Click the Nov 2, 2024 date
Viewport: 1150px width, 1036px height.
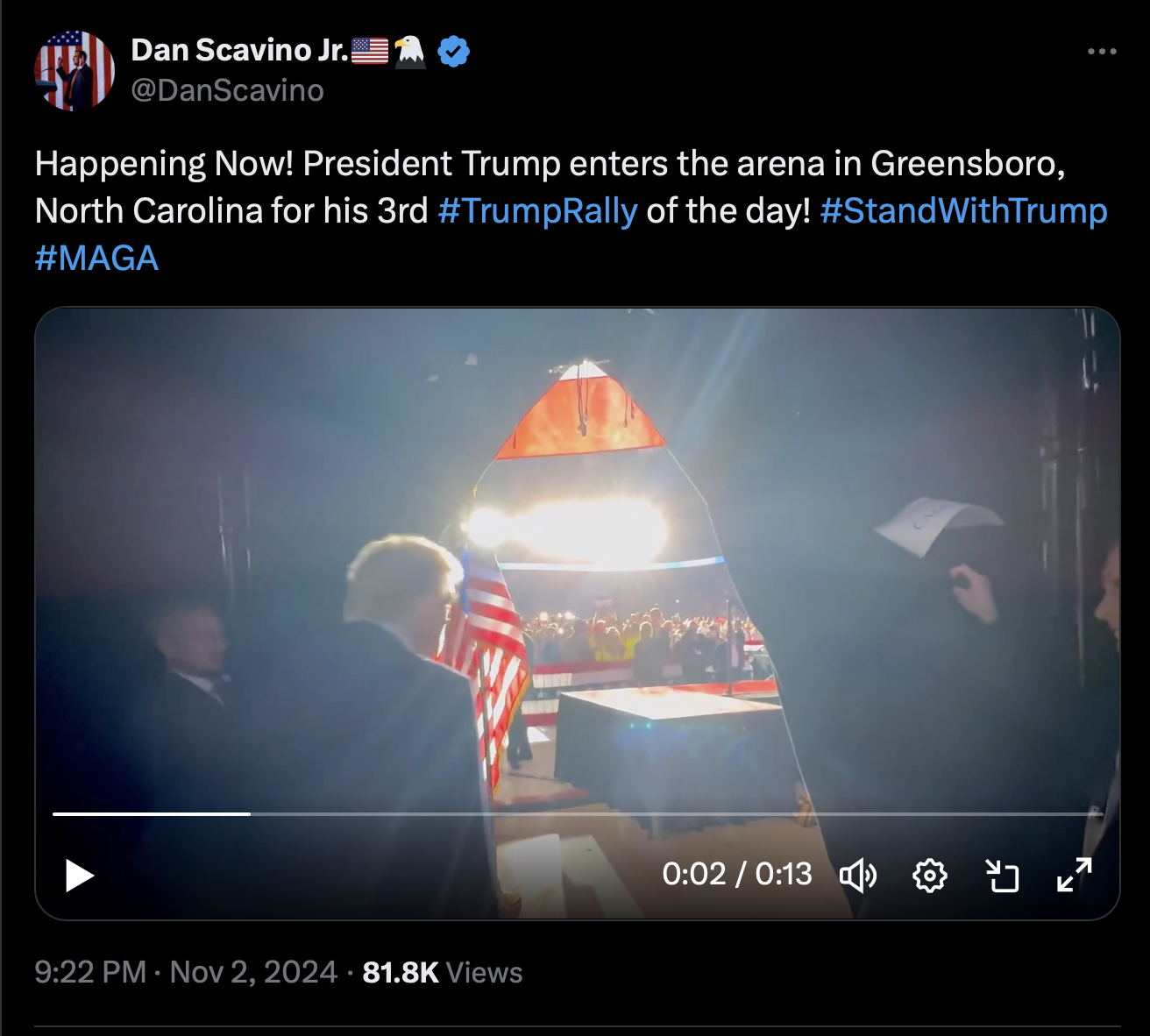point(253,973)
